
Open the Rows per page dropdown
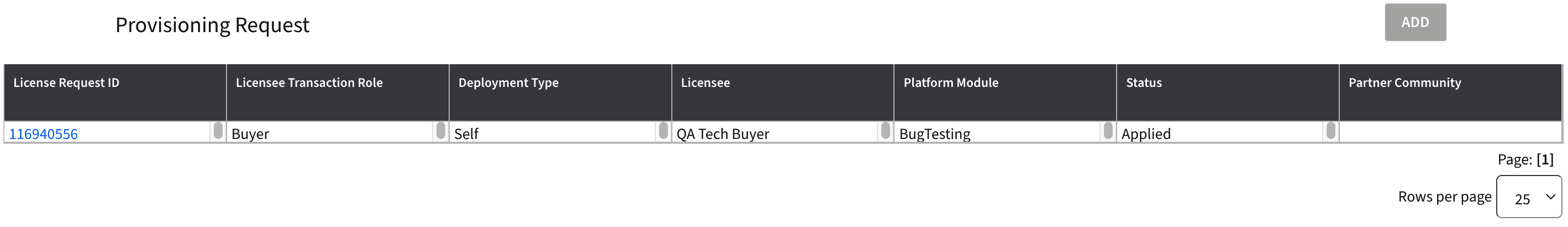click(x=1528, y=197)
